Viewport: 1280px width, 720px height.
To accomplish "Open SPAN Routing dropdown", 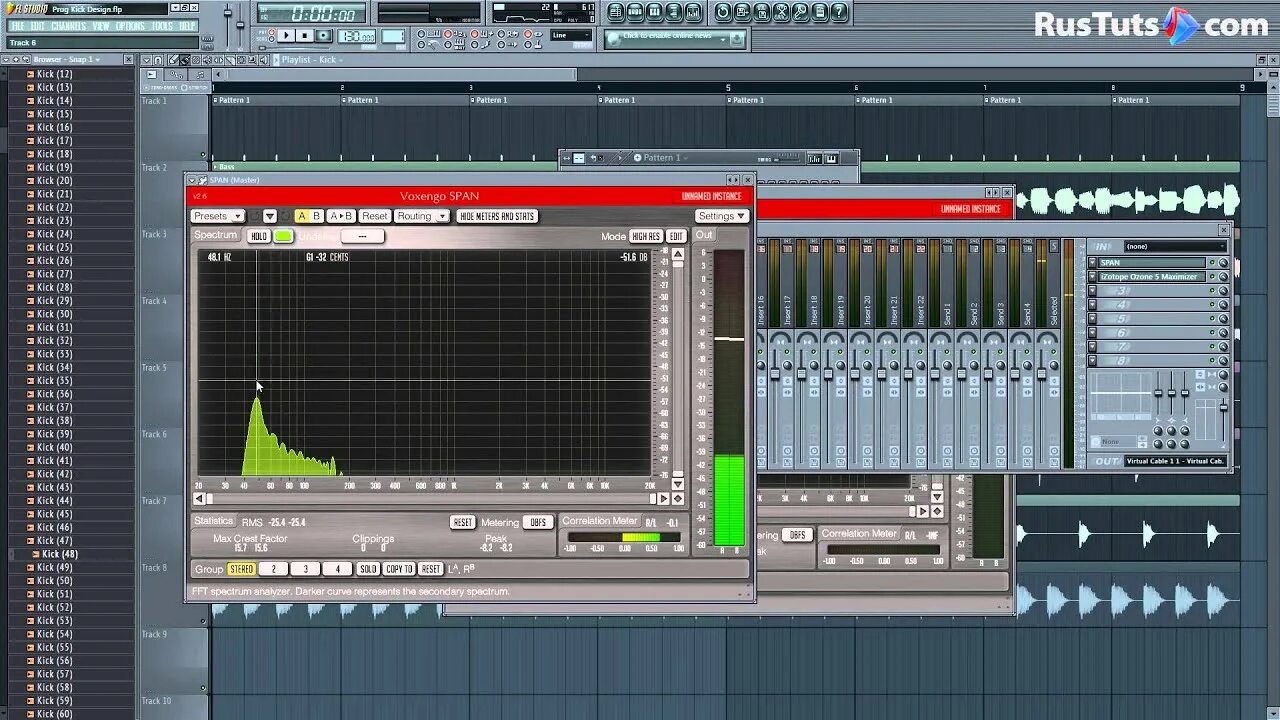I will 422,216.
